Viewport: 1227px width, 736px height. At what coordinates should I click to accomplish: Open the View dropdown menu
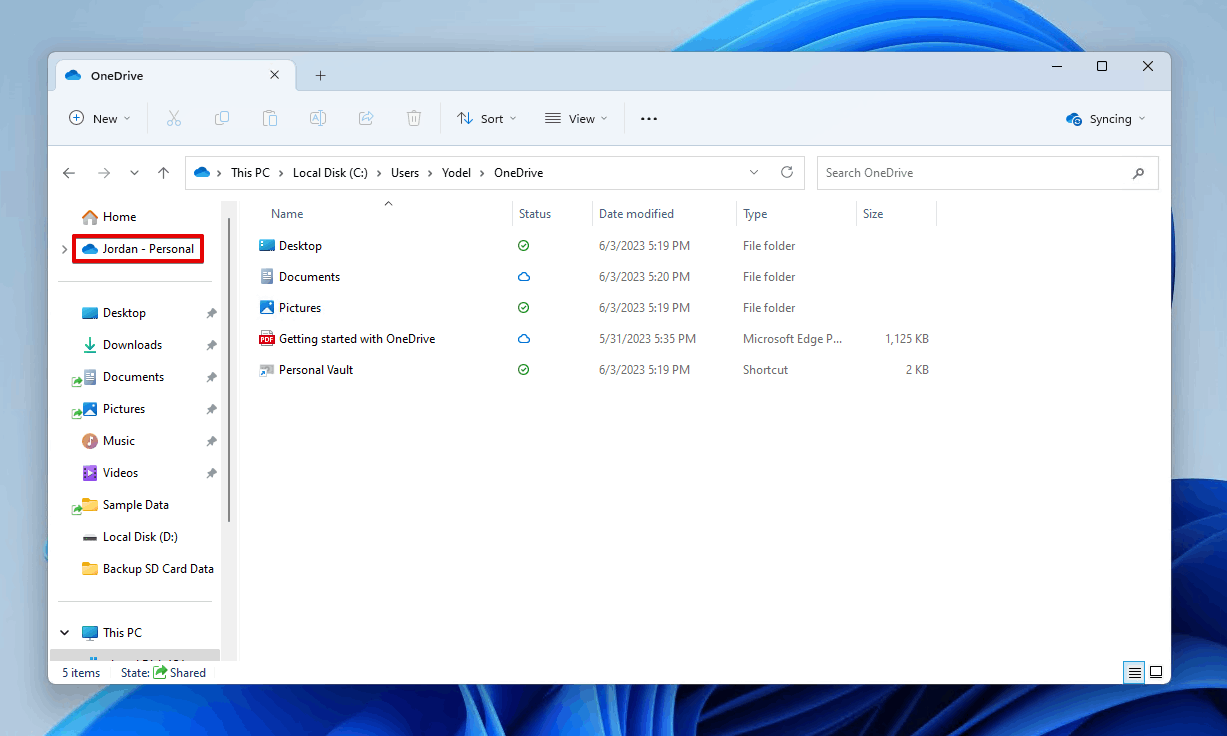pos(576,118)
